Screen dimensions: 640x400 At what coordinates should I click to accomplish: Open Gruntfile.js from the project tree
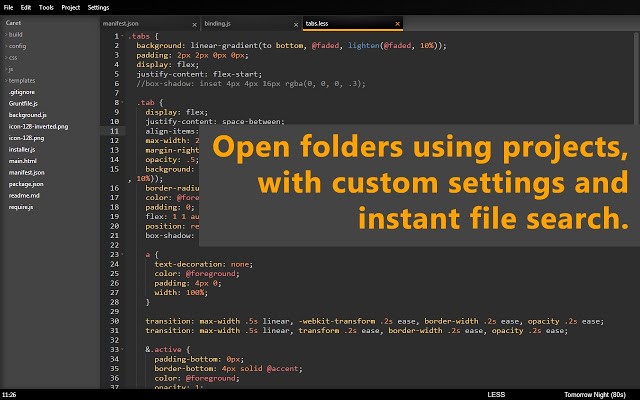click(x=23, y=104)
